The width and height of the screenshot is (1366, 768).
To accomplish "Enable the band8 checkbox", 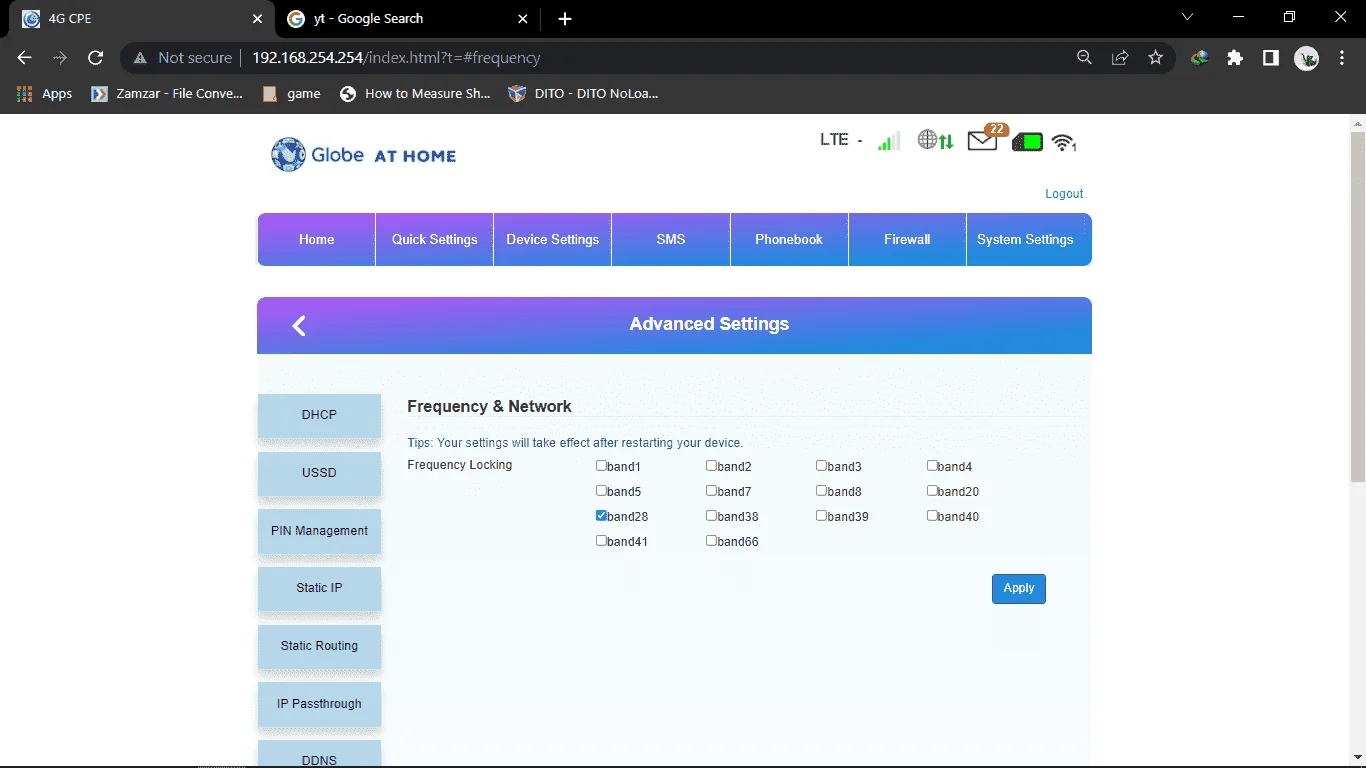I will coord(821,490).
